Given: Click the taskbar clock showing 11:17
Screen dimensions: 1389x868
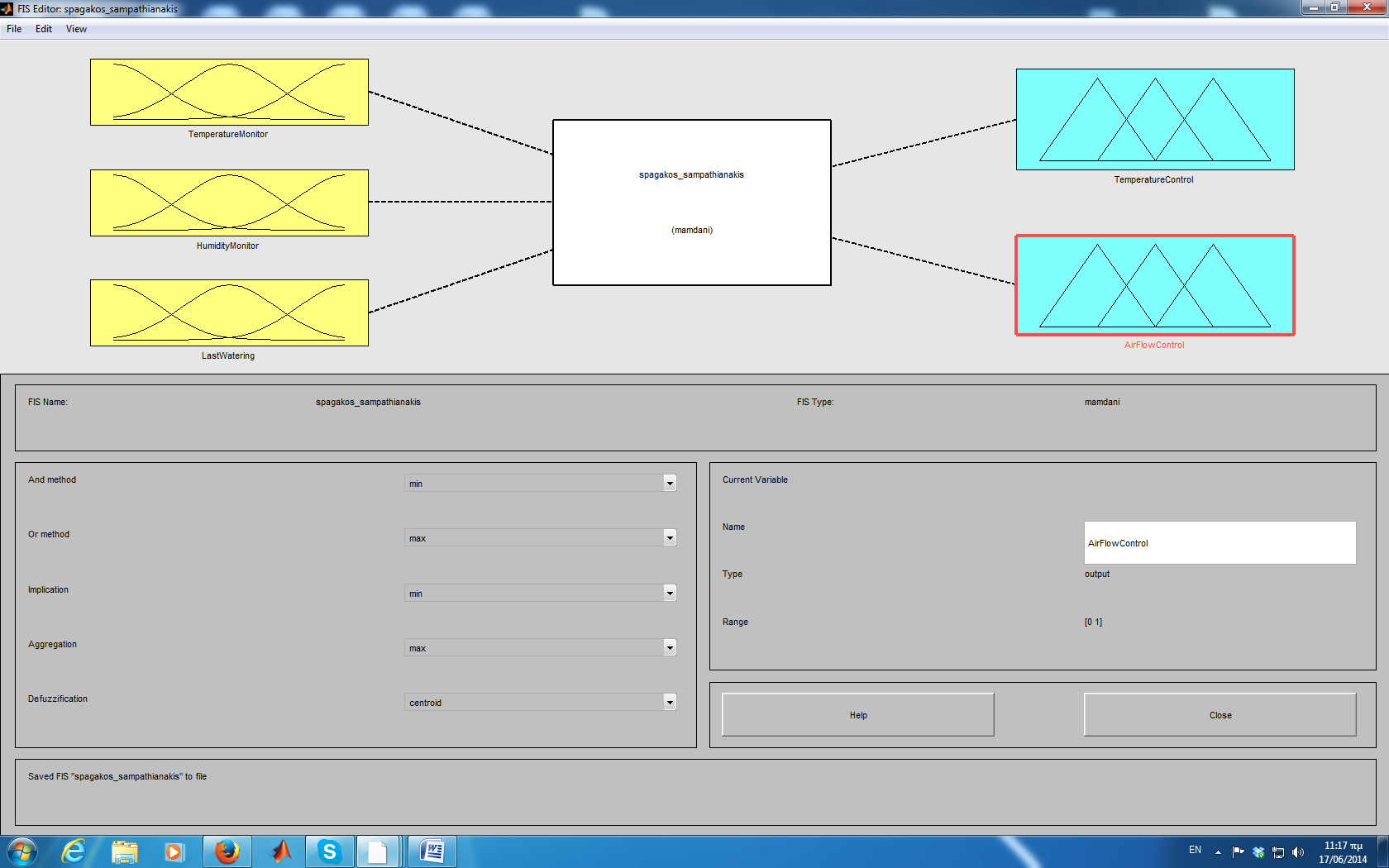Looking at the screenshot, I should 1343,852.
